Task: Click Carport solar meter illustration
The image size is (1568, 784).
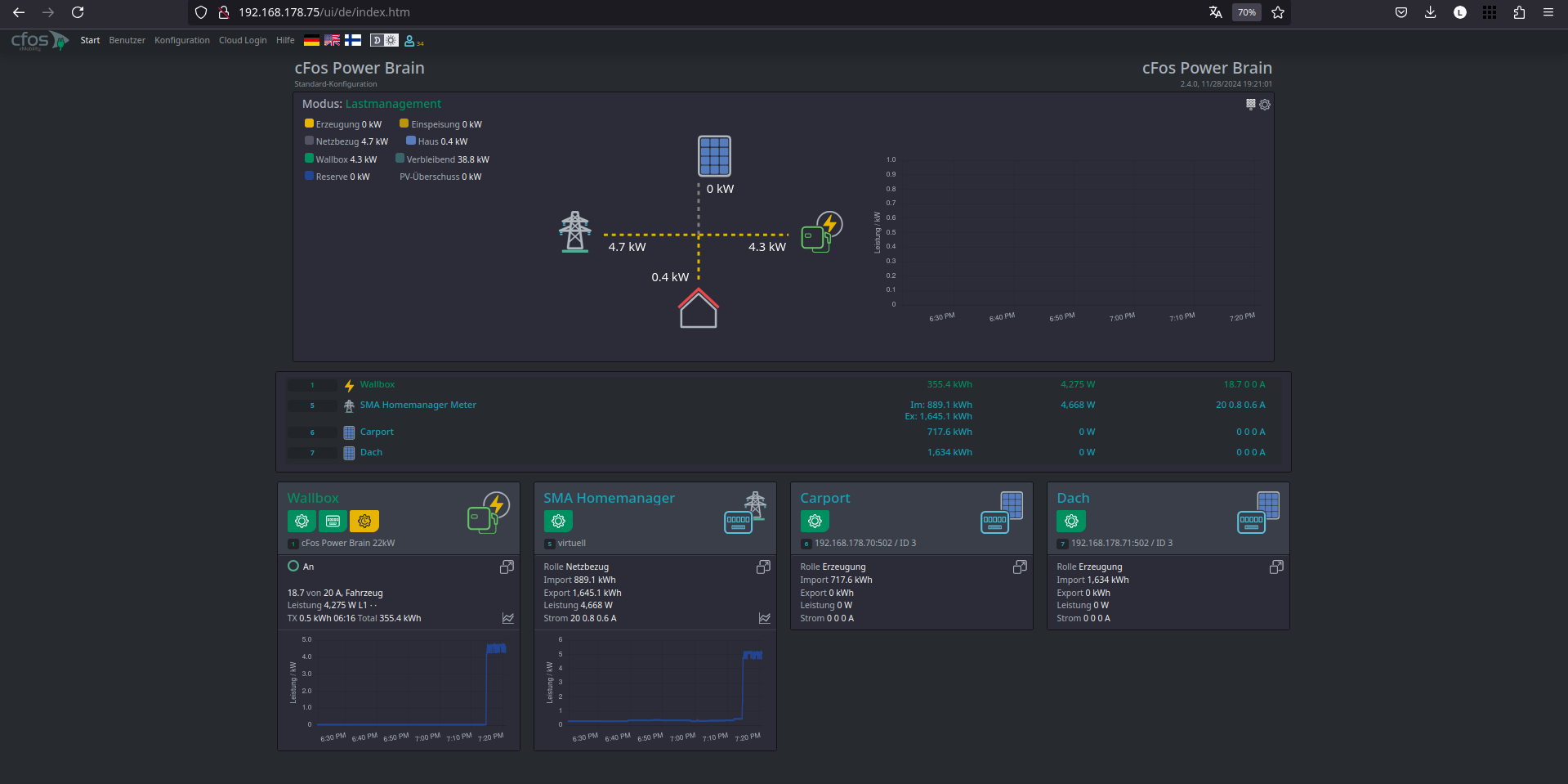Action: (1002, 513)
